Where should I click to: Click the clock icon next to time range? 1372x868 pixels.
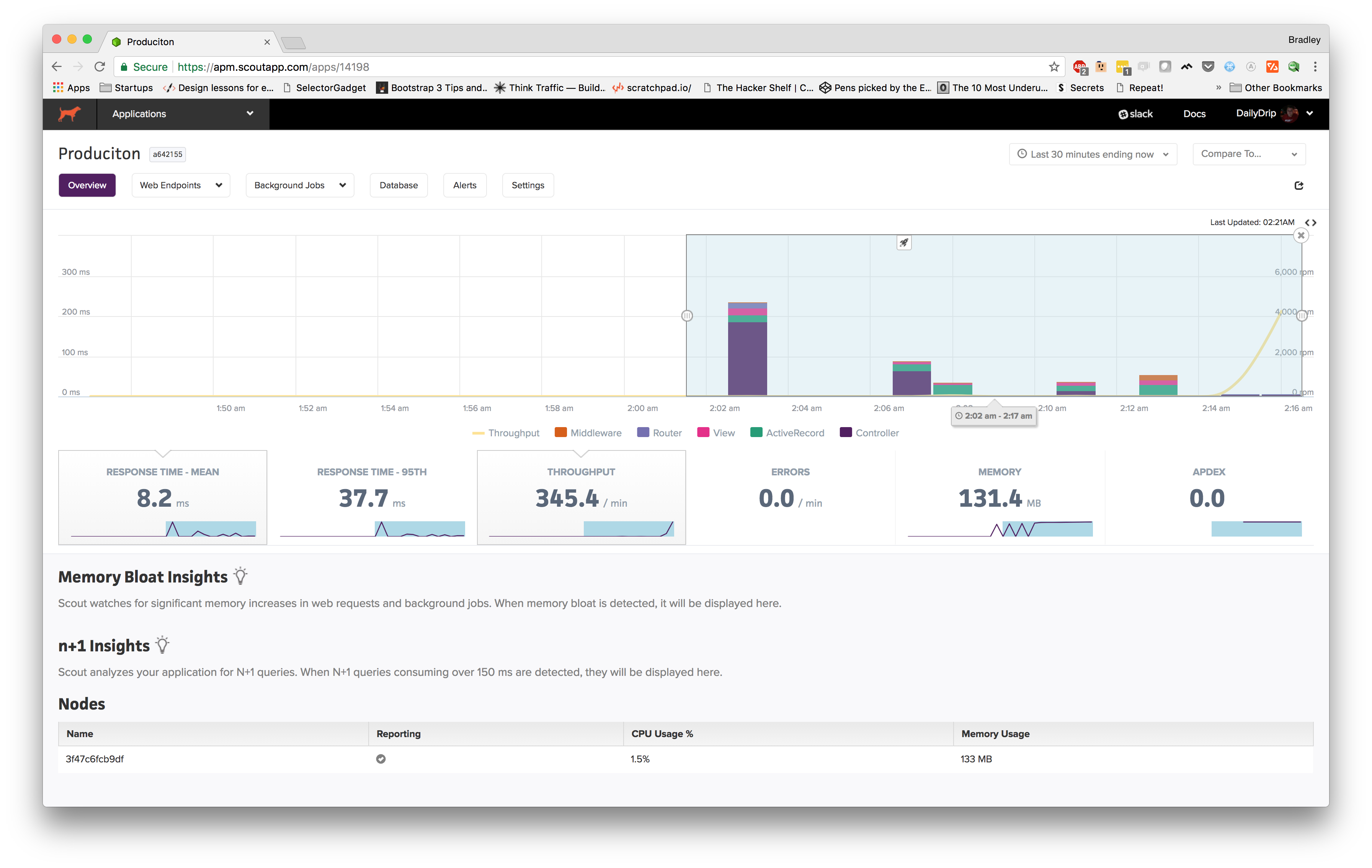(x=1023, y=153)
